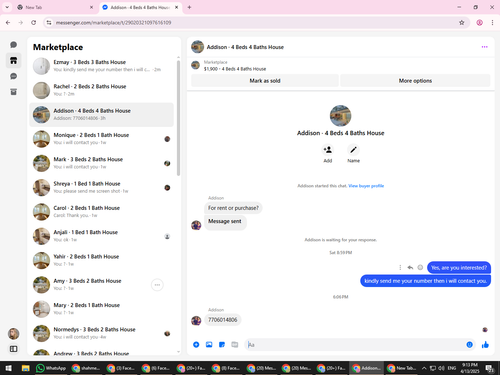Image resolution: width=500 pixels, height=375 pixels.
Task: Open View buyer profile link
Action: (366, 186)
